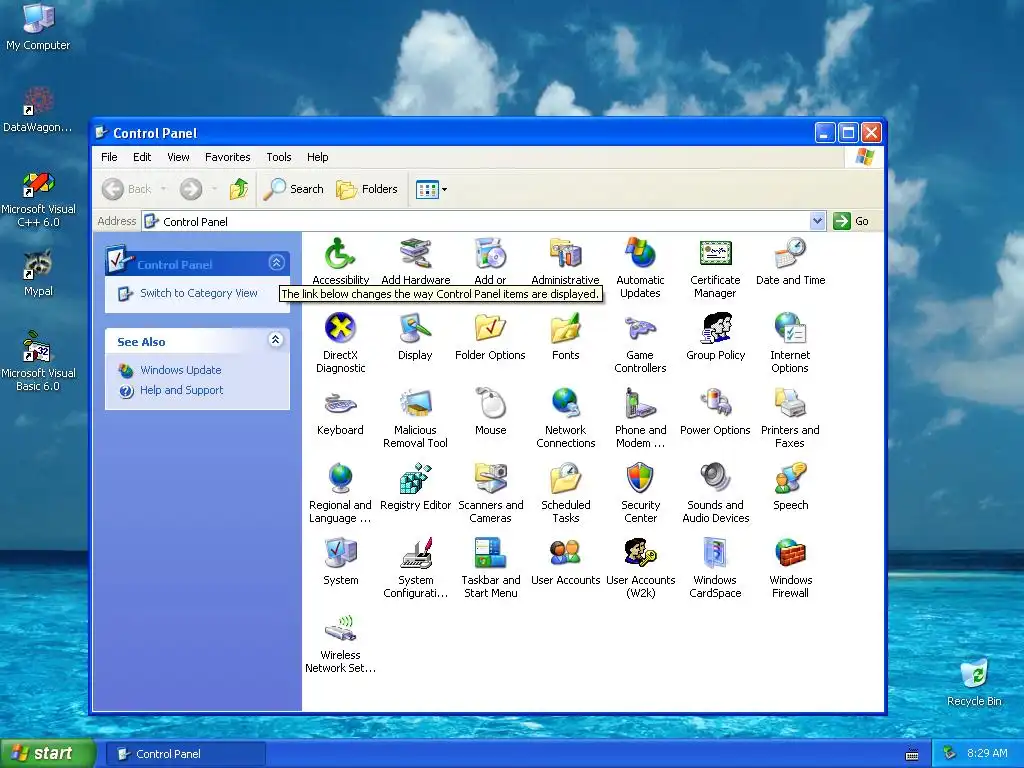This screenshot has width=1024, height=768.
Task: Open Security Center icon
Action: (640, 478)
